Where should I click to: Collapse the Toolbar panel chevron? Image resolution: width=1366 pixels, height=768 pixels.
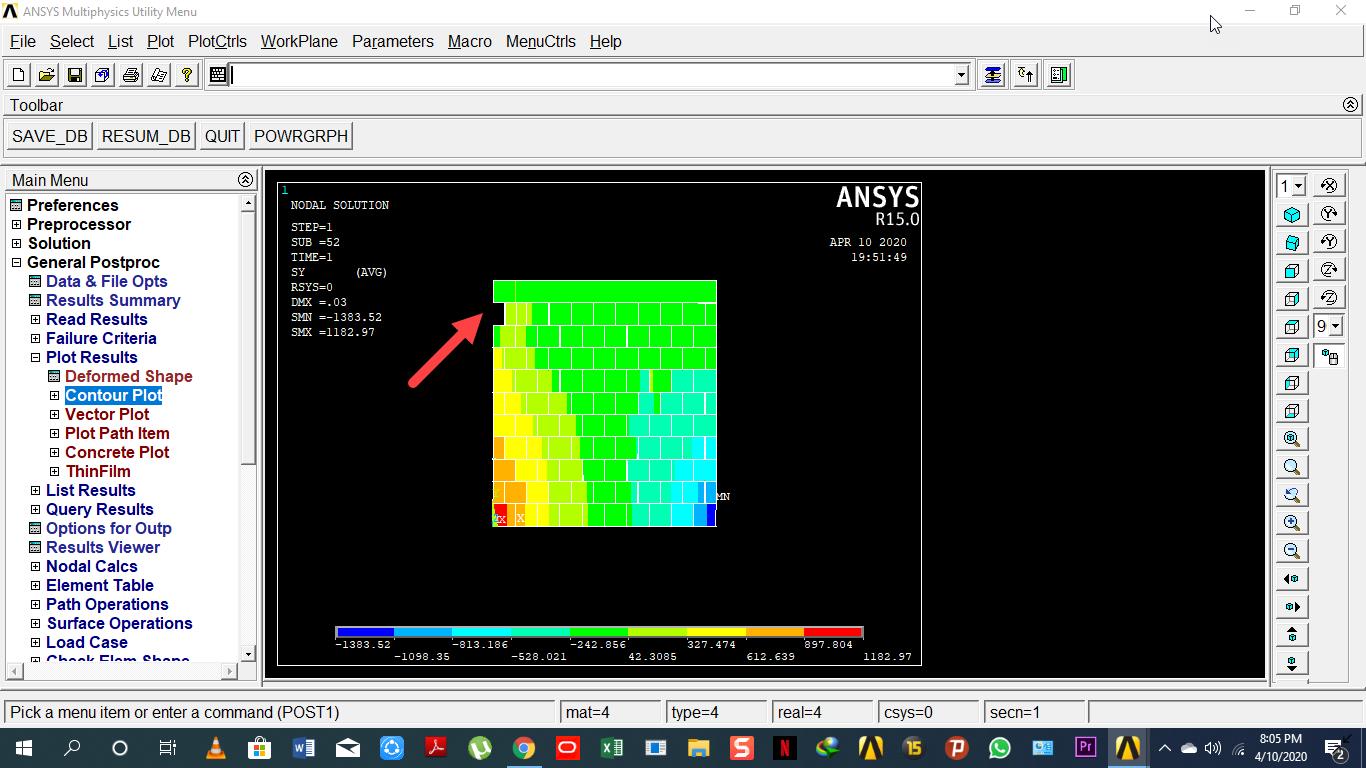pyautogui.click(x=1350, y=105)
